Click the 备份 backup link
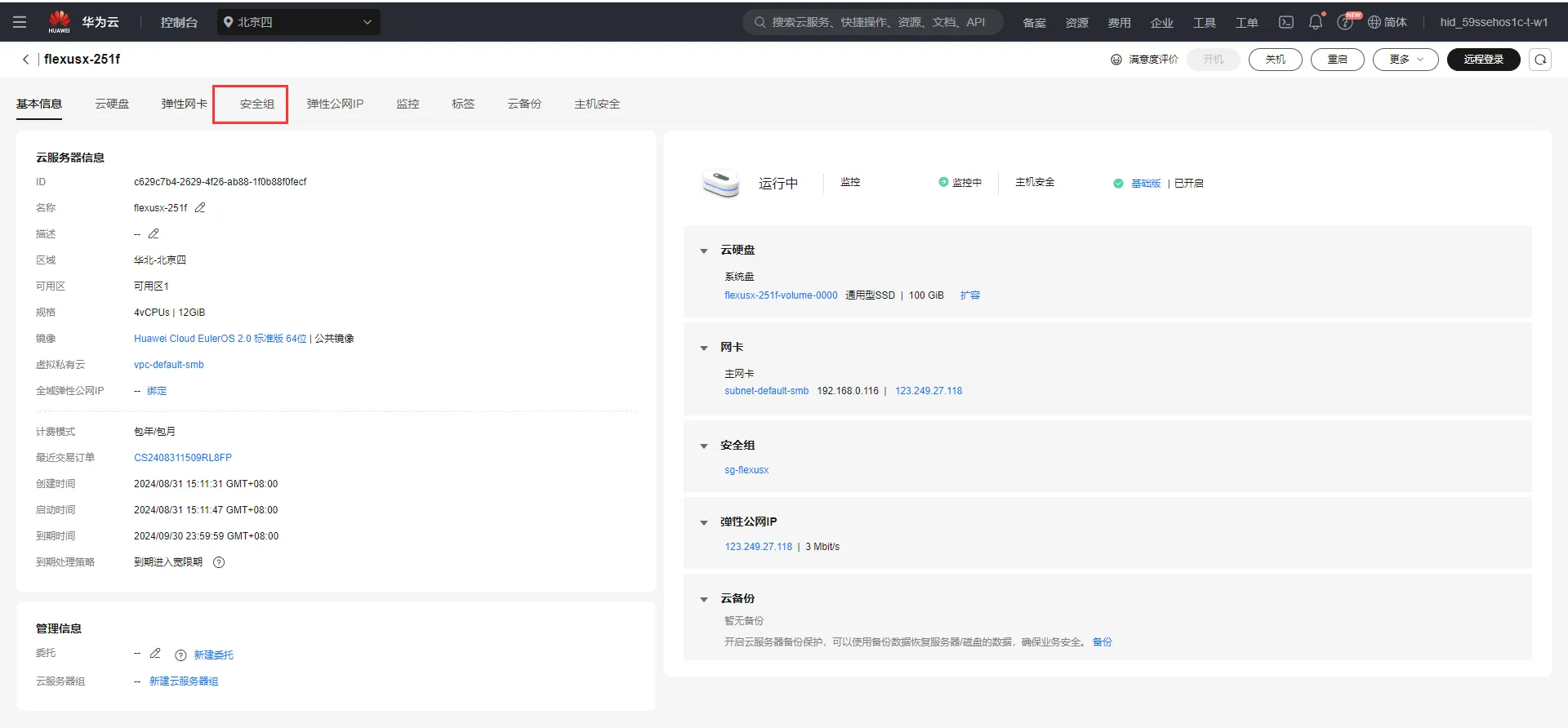 point(1102,642)
